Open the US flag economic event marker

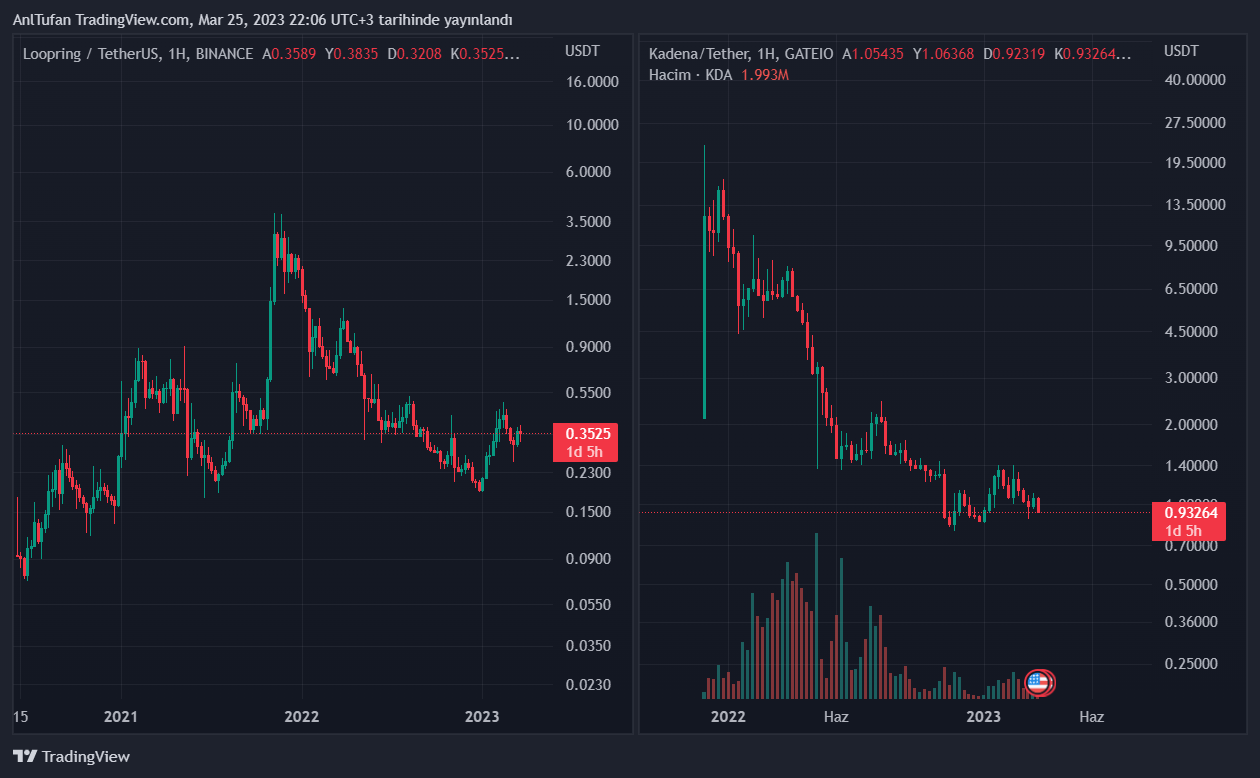(x=1039, y=683)
